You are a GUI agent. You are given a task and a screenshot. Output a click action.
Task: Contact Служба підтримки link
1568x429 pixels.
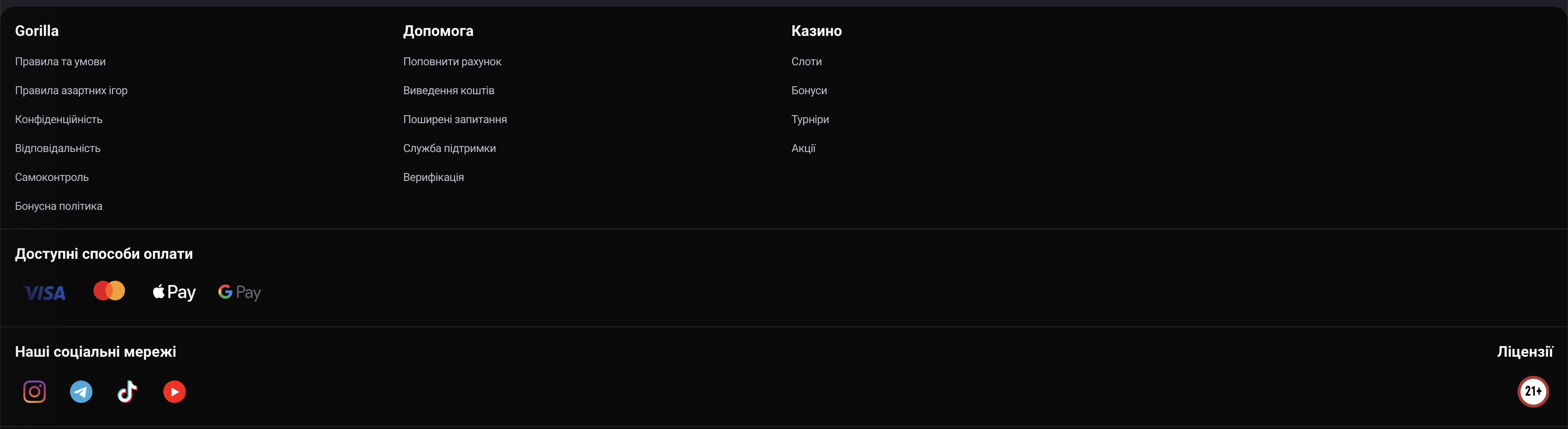449,148
